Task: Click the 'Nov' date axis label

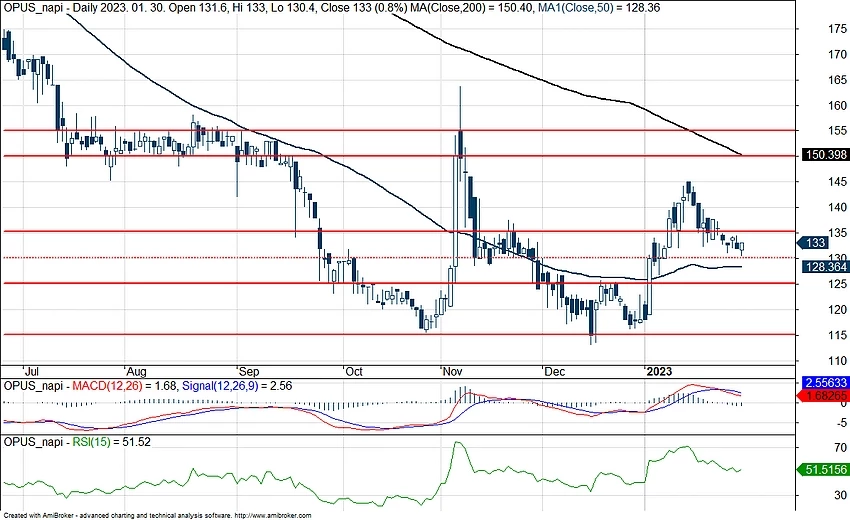Action: pyautogui.click(x=453, y=370)
